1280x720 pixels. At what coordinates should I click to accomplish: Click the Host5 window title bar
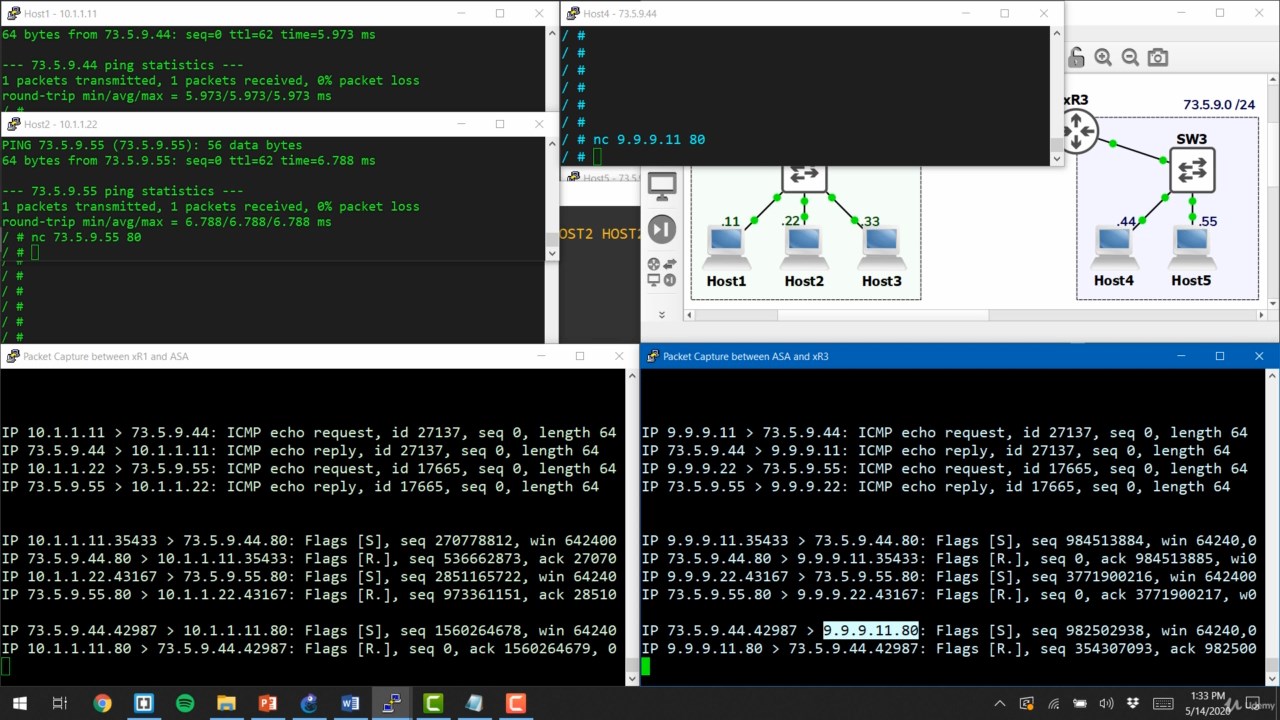(600, 177)
